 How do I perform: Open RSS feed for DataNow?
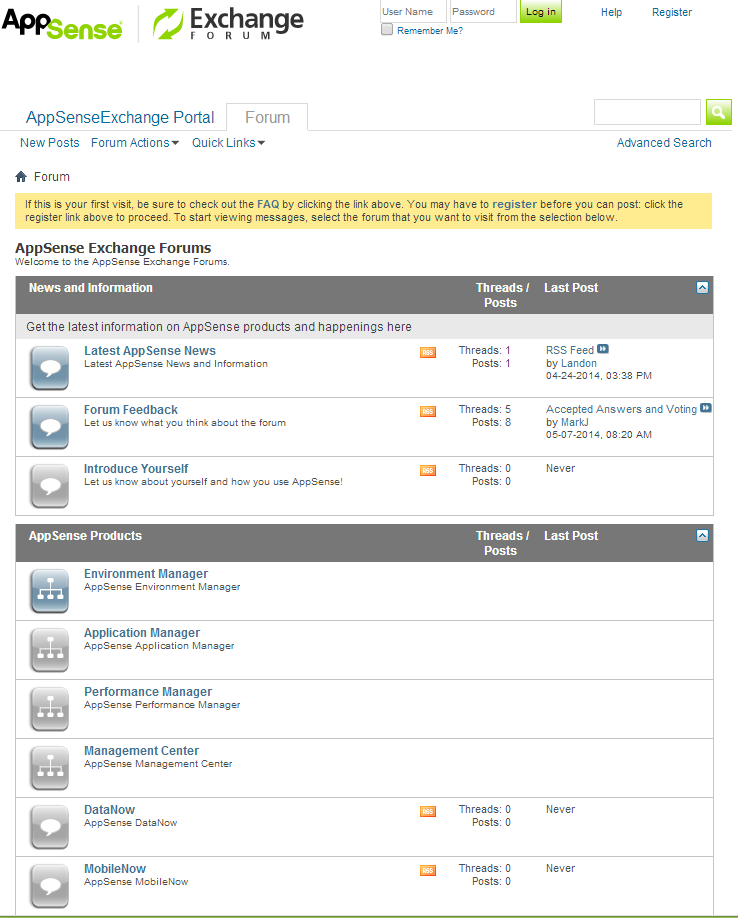point(428,811)
